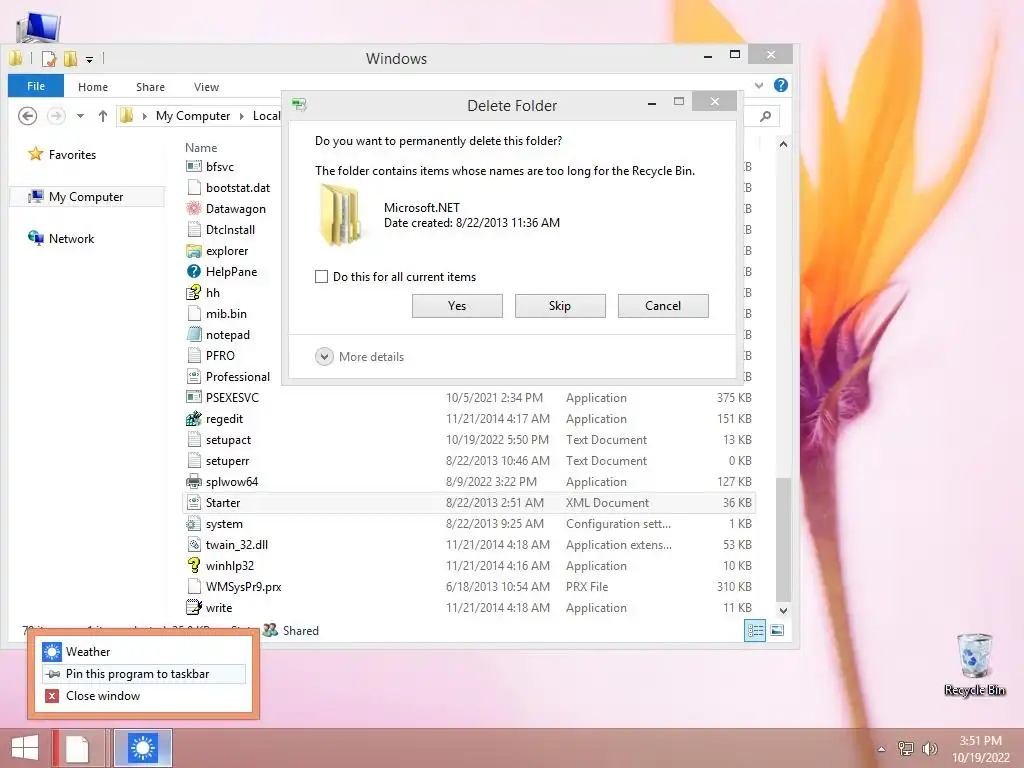This screenshot has height=768, width=1024.
Task: Click the Skip button
Action: (x=560, y=306)
